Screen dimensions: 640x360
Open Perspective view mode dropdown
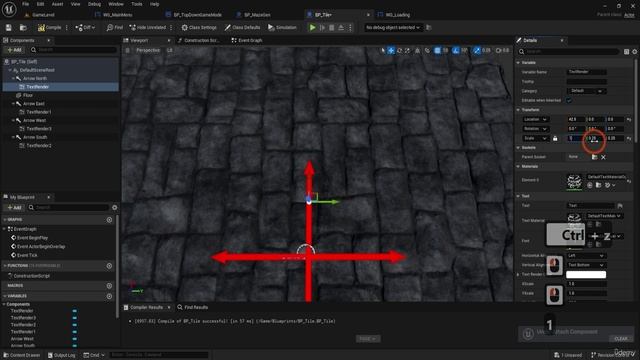[148, 50]
